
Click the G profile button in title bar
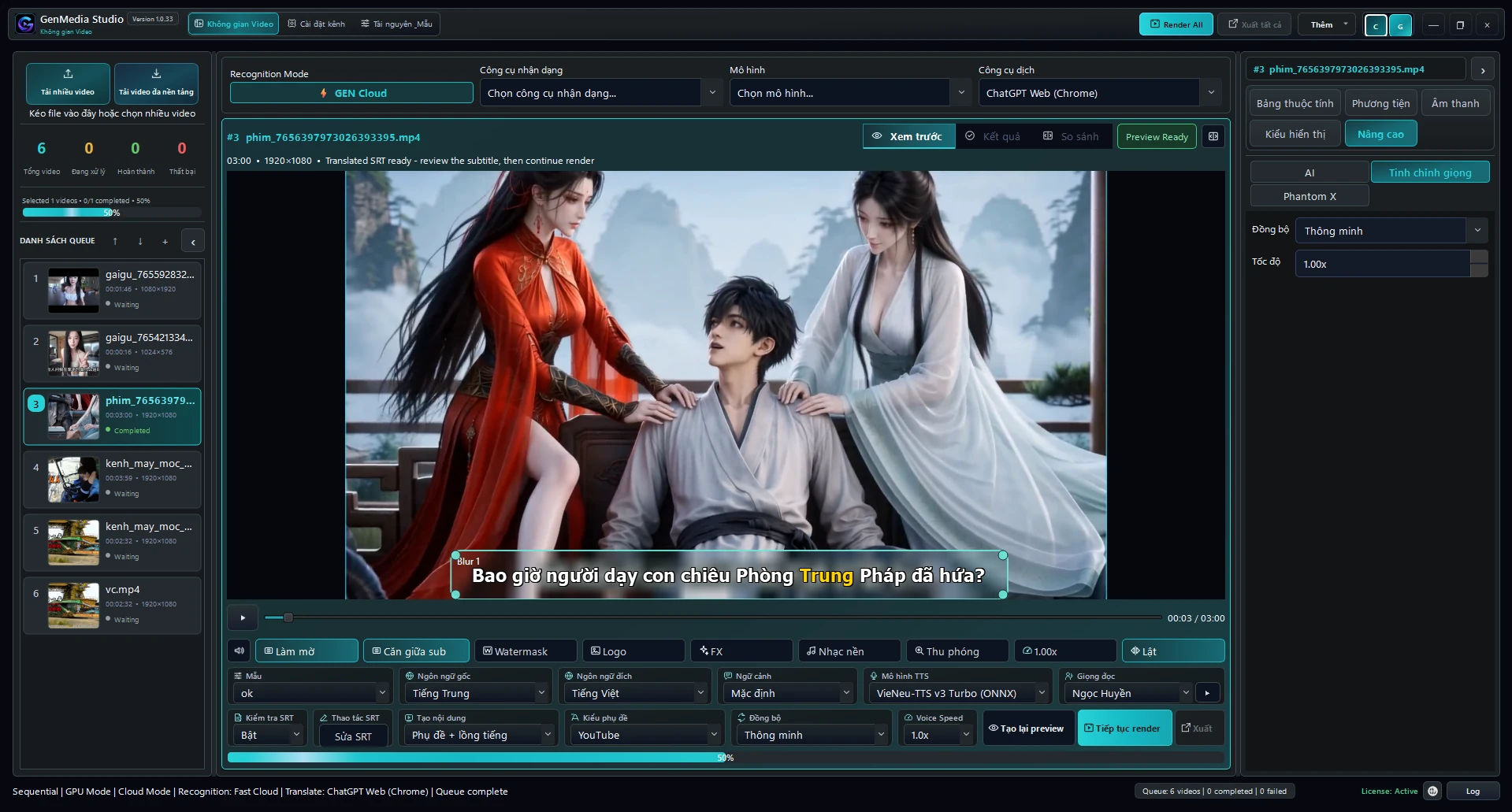1400,25
